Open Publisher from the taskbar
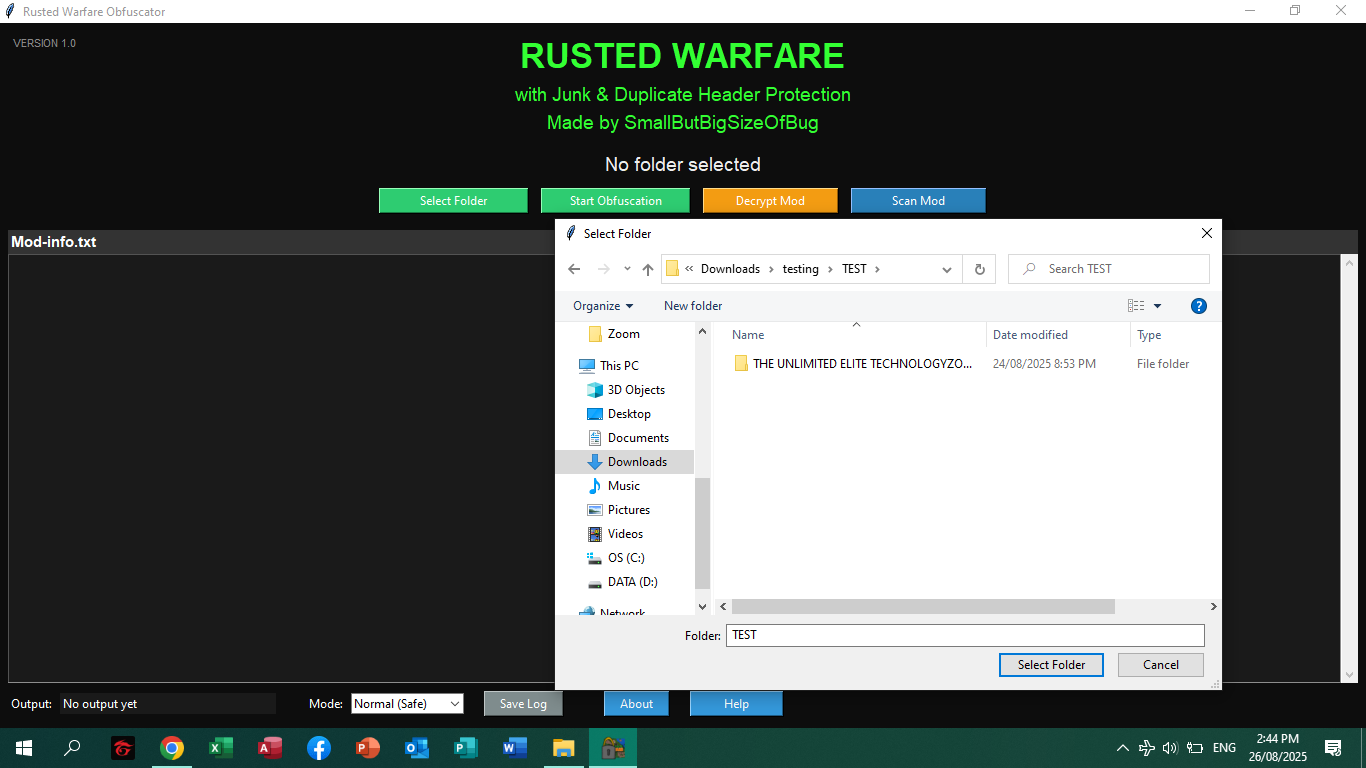 (466, 748)
